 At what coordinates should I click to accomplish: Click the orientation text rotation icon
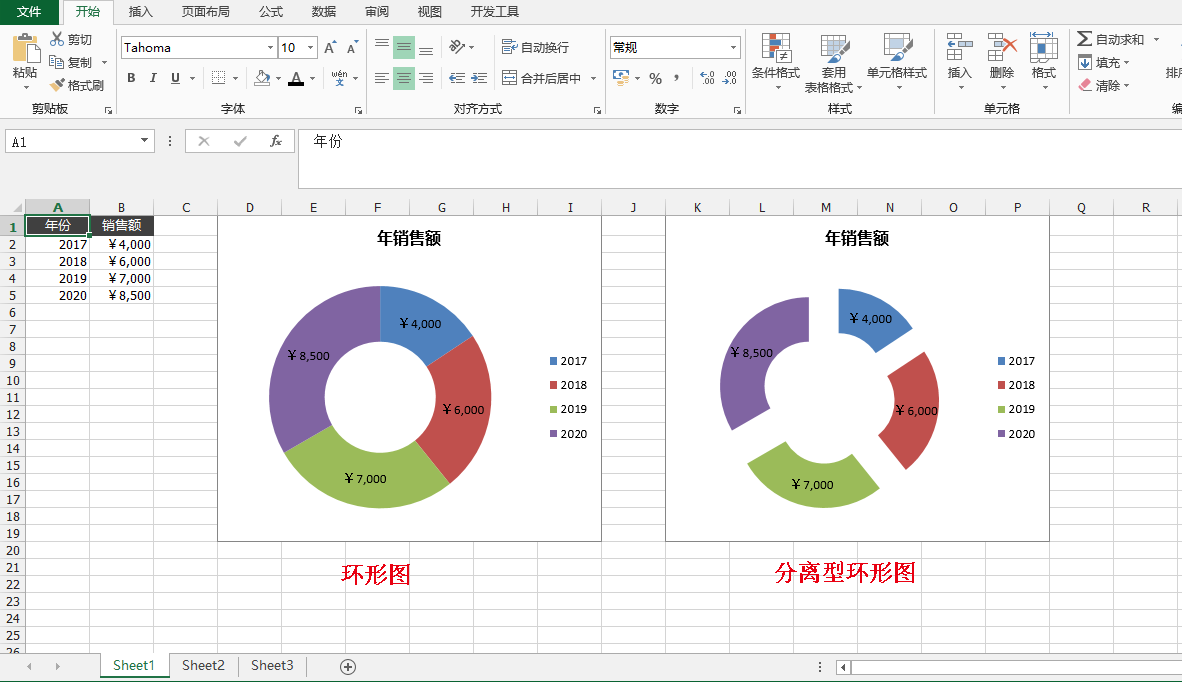(x=457, y=47)
